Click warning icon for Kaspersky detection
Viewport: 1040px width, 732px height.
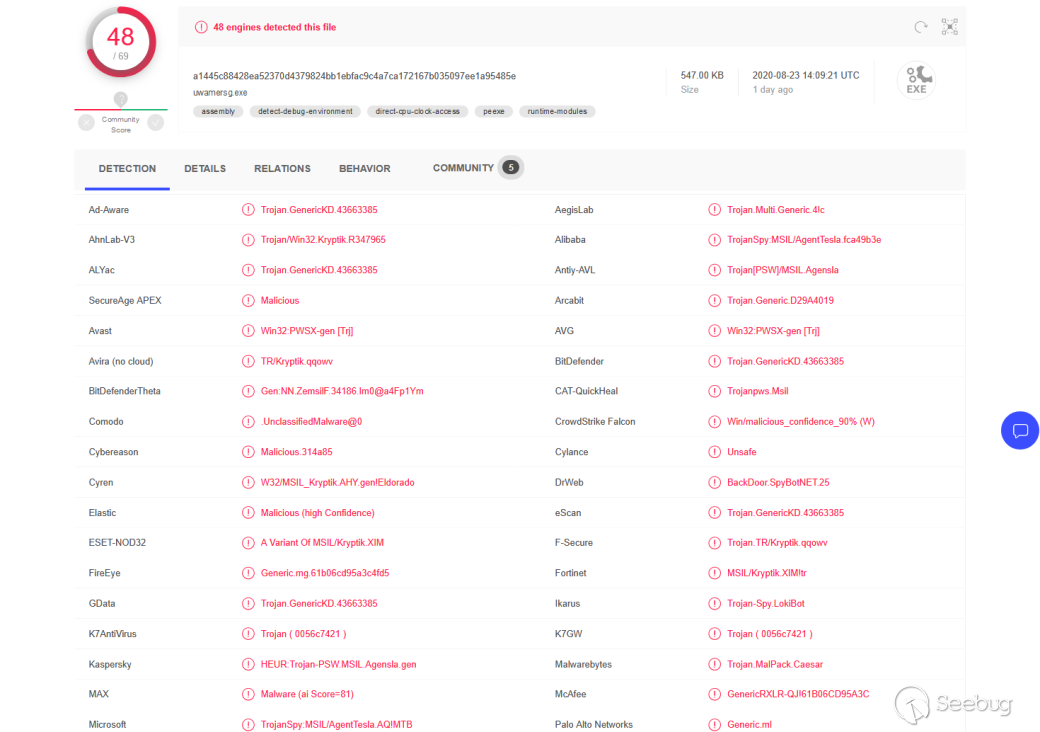coord(248,664)
